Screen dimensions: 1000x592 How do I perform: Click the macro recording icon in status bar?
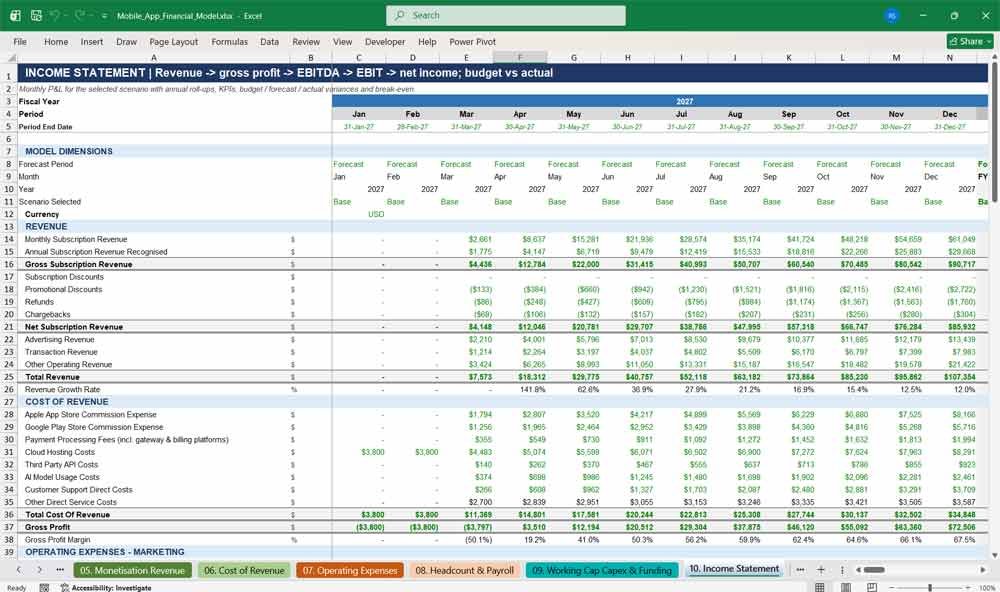[x=44, y=588]
